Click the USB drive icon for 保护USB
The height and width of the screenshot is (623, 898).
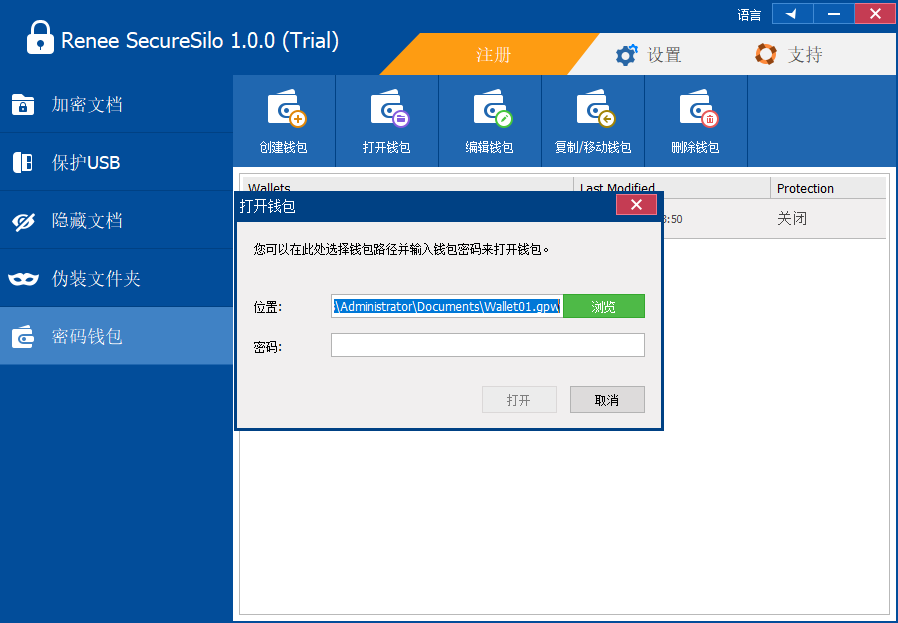[x=23, y=163]
